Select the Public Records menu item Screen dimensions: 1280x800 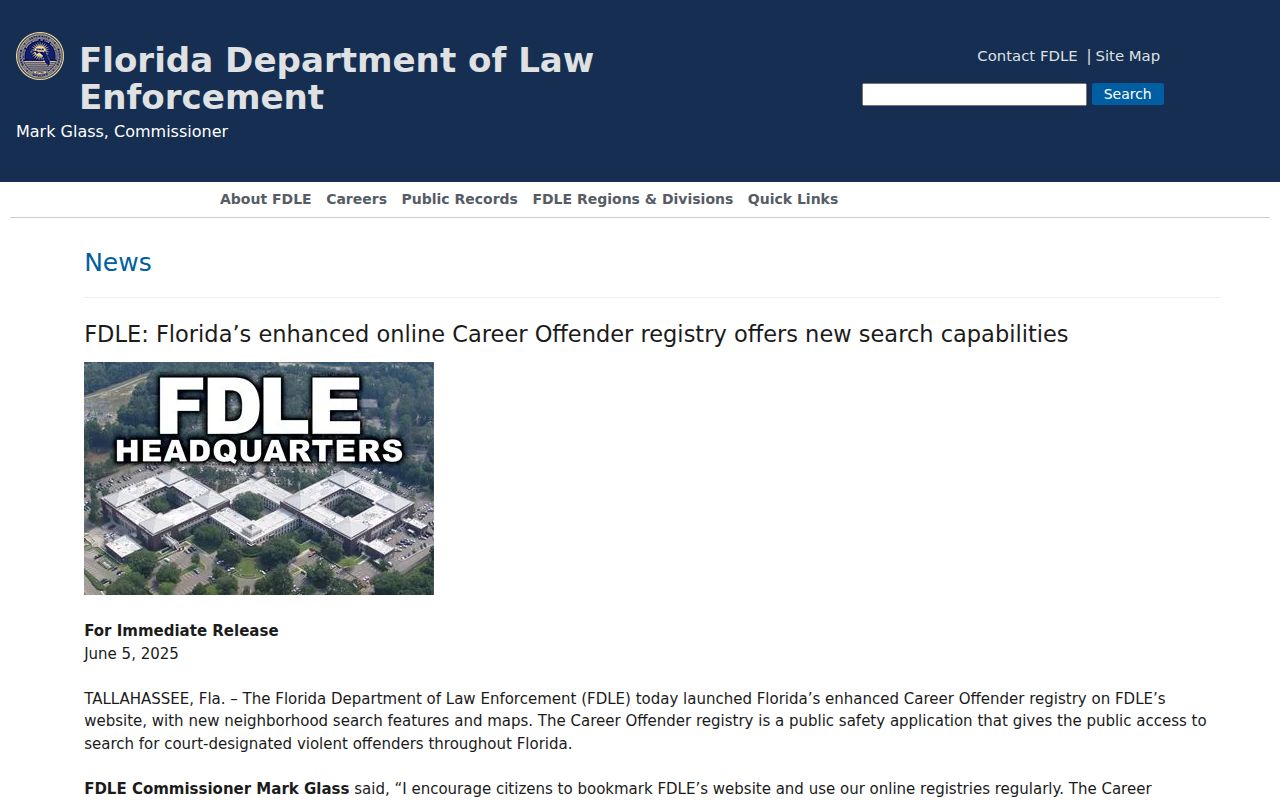[x=460, y=199]
